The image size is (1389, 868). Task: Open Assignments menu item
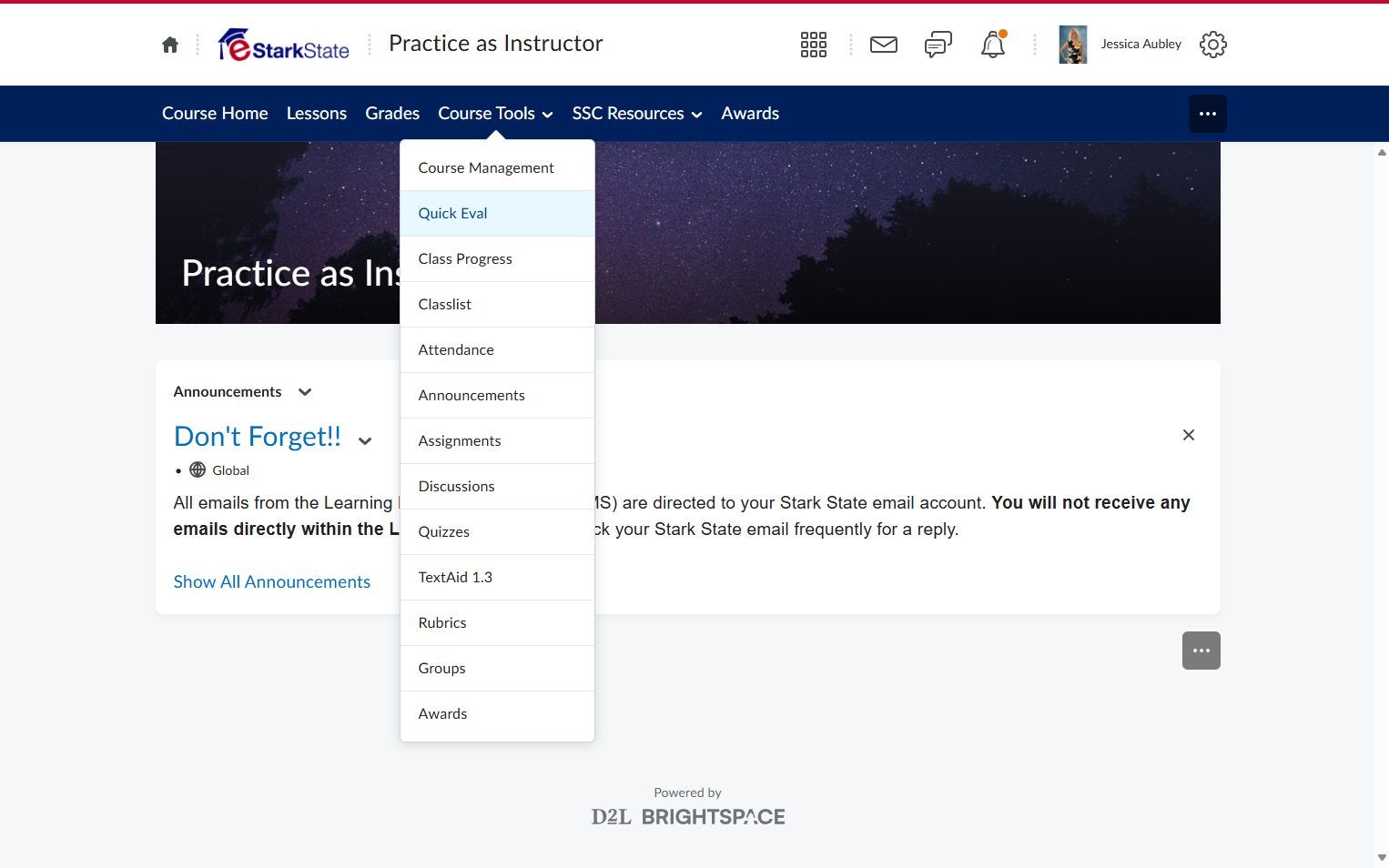tap(497, 441)
